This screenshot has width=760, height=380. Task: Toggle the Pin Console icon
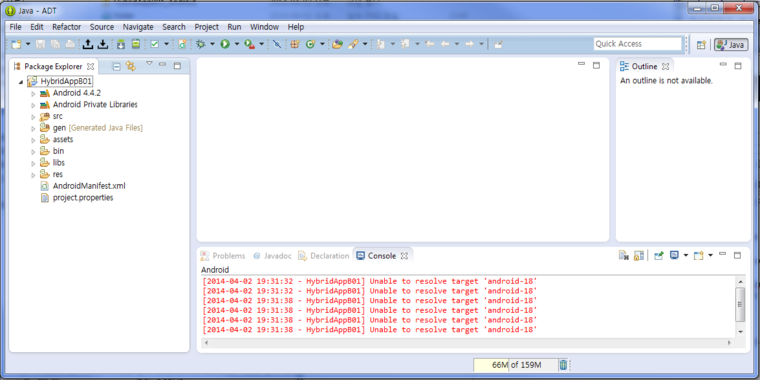[x=659, y=255]
